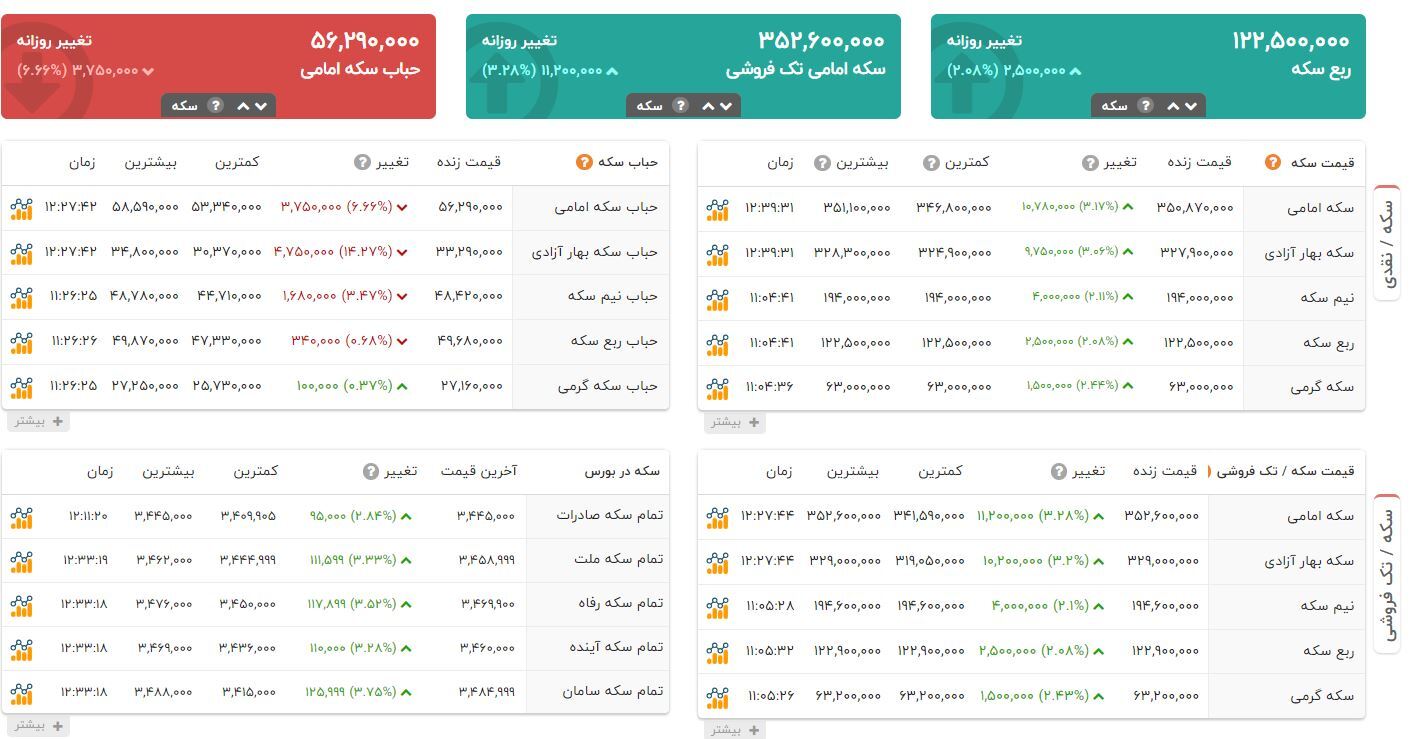Click big price ۱۲۲,۵۰۰,۰۰۰ on ربع سکه card
Screen dimensions: 1422x739
1290,41
